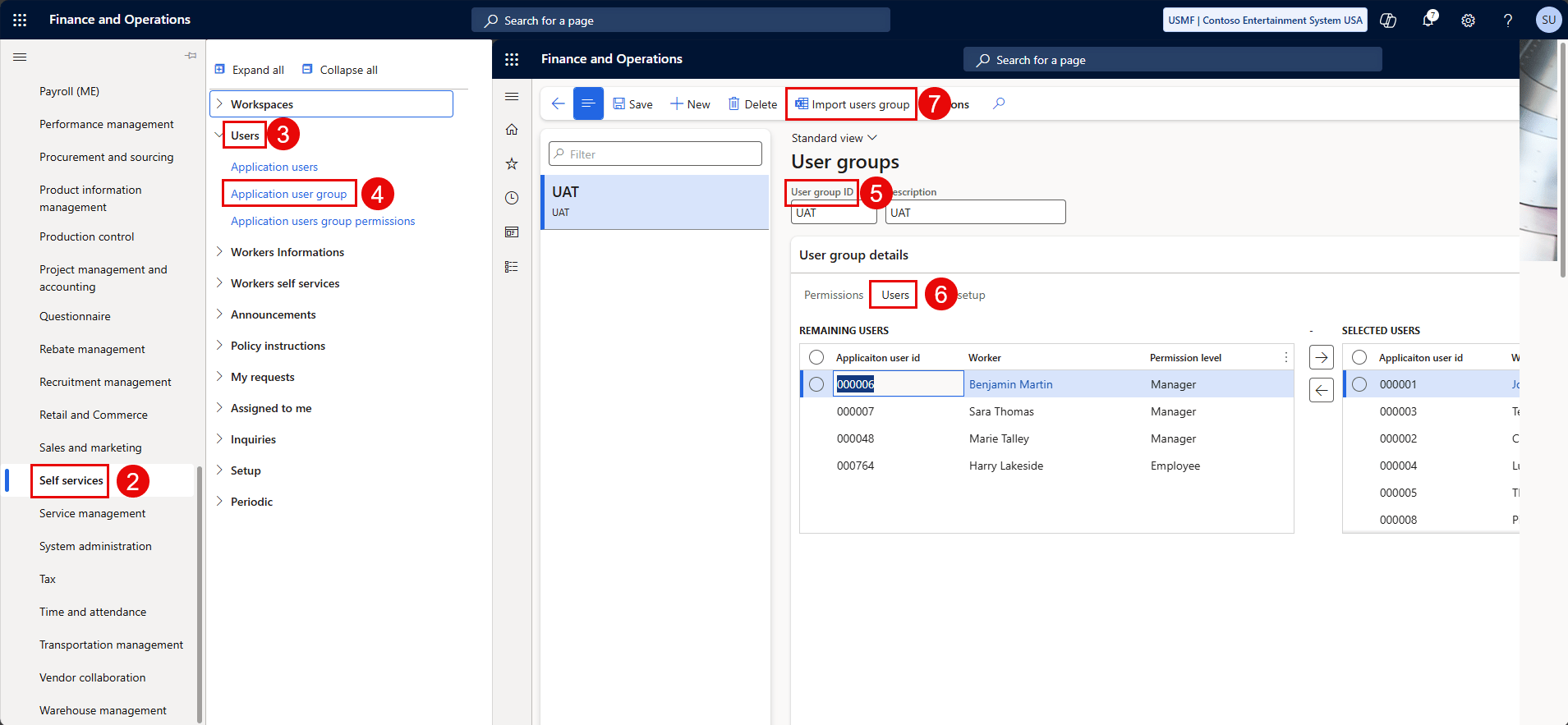
Task: Open the inner app launcher waffle icon
Action: 512,59
